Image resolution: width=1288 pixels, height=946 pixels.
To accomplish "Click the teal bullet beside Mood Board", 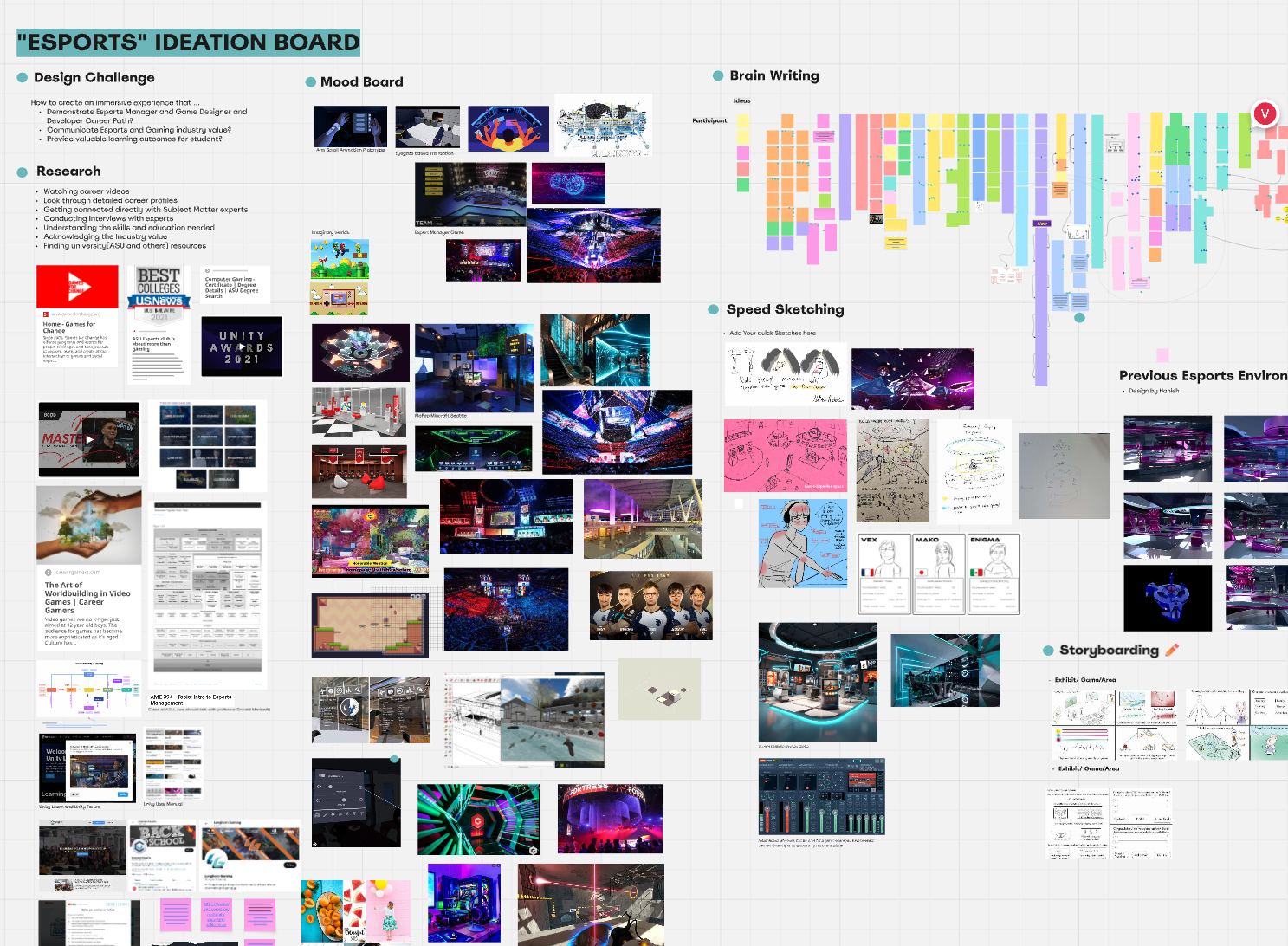I will [x=311, y=82].
